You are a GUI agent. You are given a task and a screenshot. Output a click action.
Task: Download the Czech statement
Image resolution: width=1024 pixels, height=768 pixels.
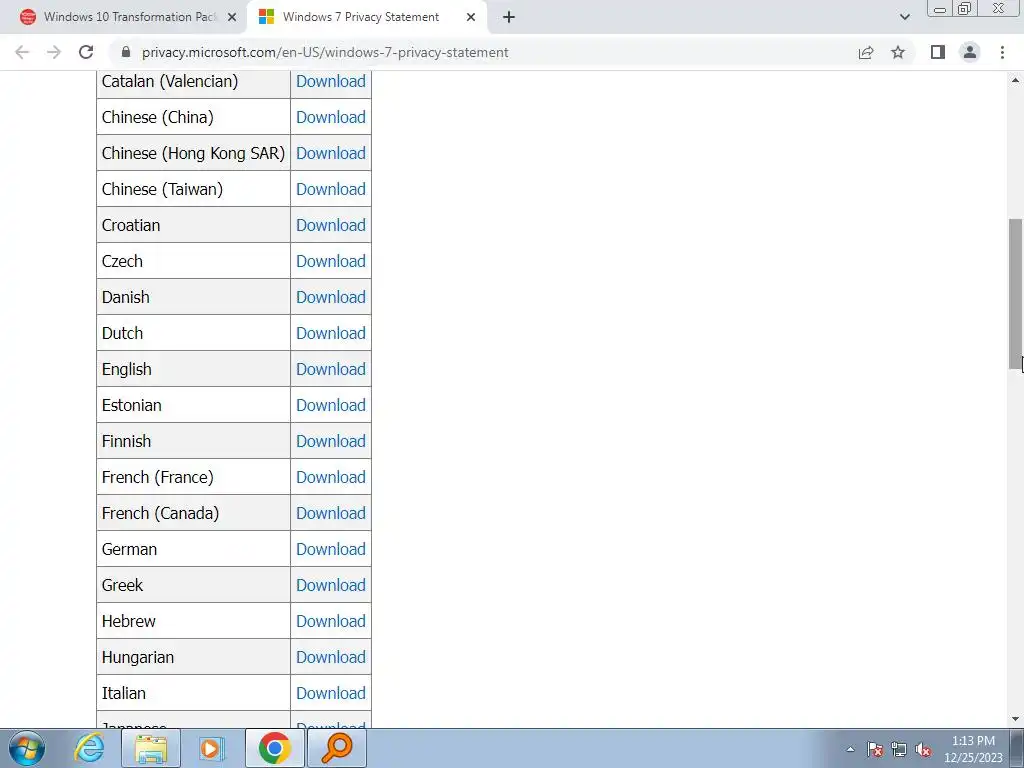[x=330, y=261]
